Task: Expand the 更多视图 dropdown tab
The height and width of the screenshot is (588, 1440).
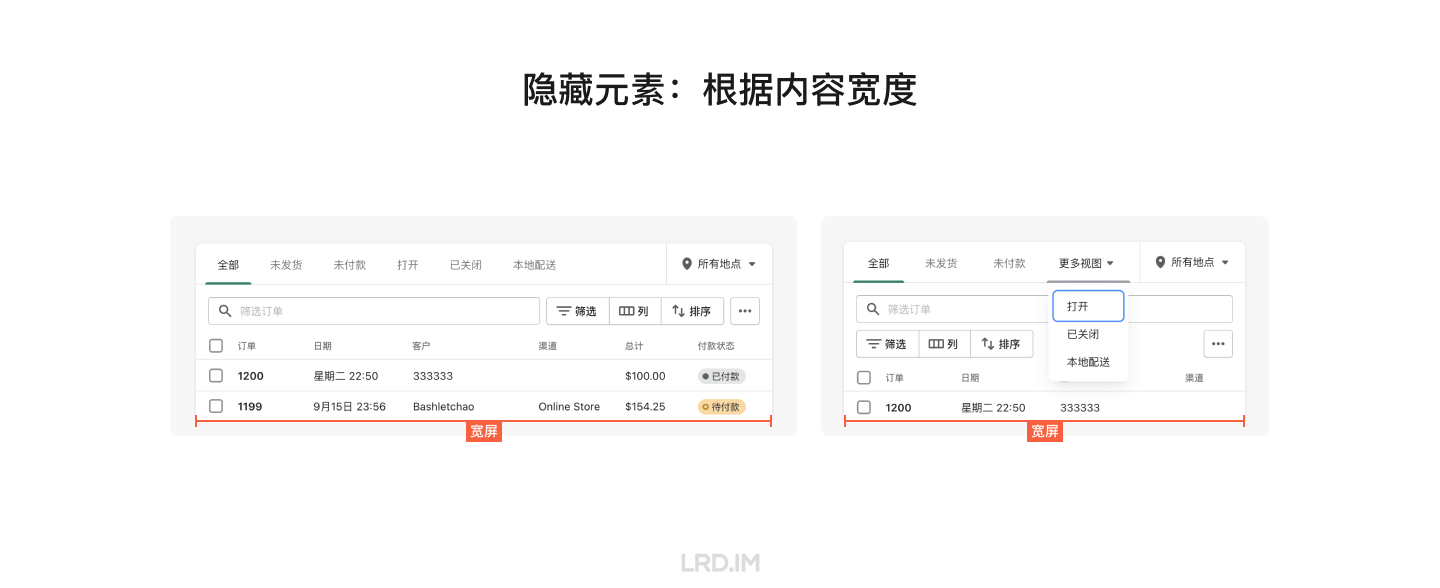Action: click(x=1087, y=263)
